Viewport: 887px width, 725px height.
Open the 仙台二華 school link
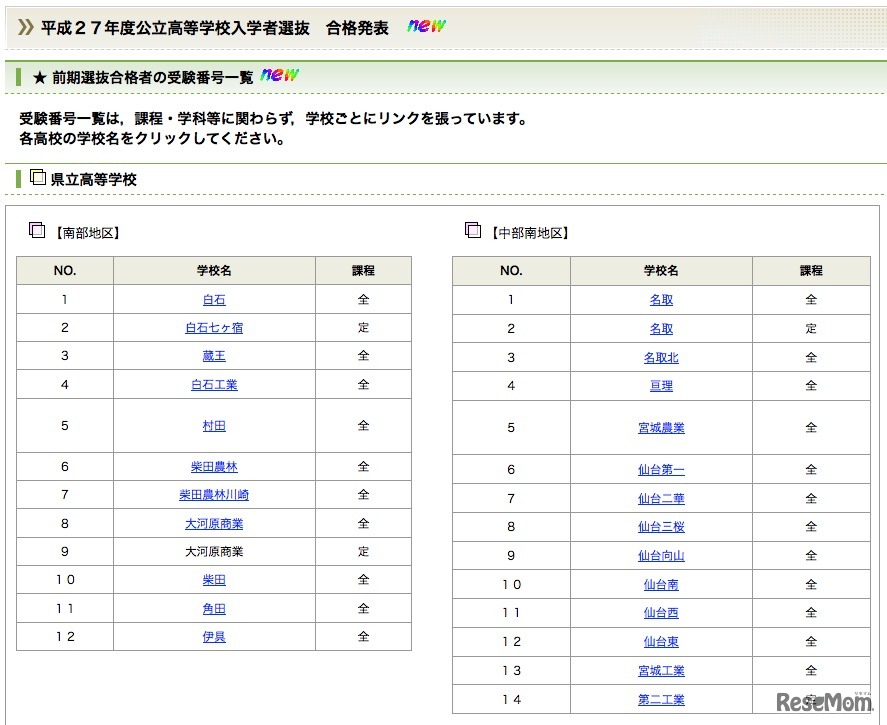[661, 499]
